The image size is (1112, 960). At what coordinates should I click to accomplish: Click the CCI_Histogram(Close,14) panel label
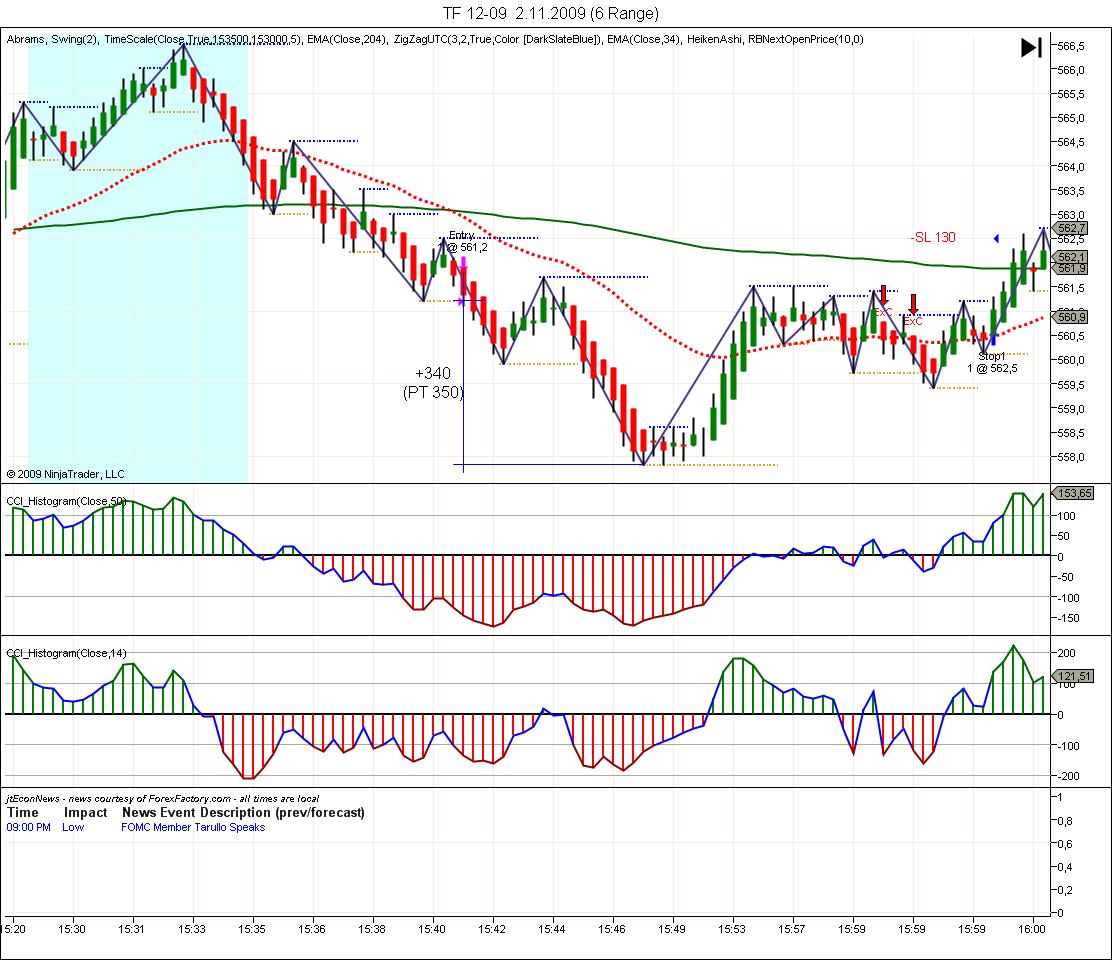(67, 653)
